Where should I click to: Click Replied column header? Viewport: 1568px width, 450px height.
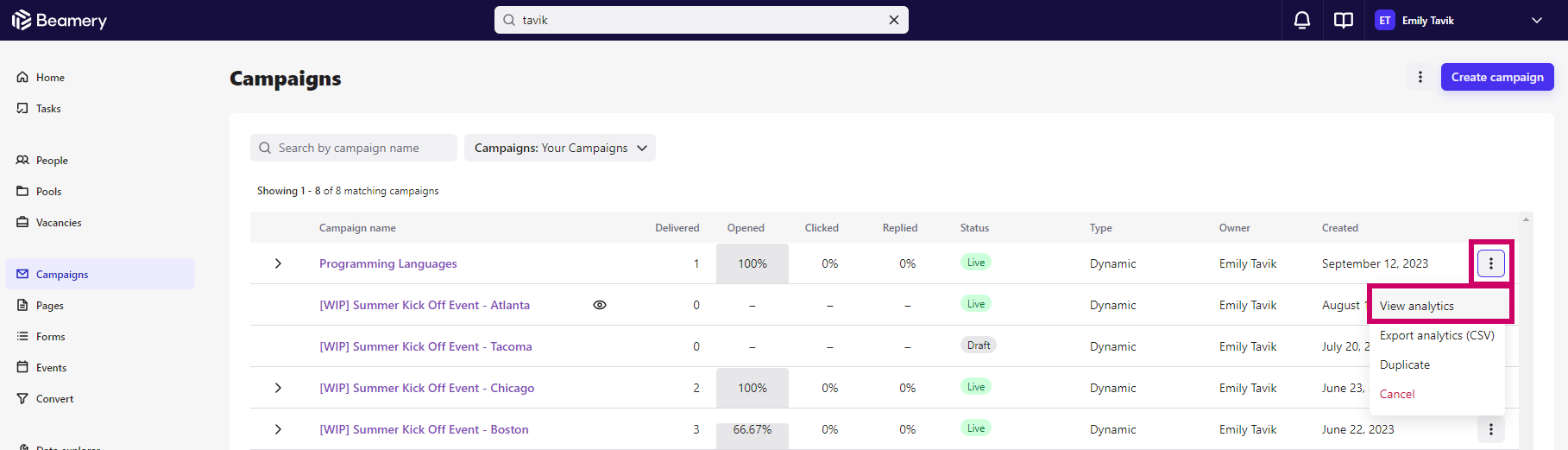pyautogui.click(x=900, y=228)
